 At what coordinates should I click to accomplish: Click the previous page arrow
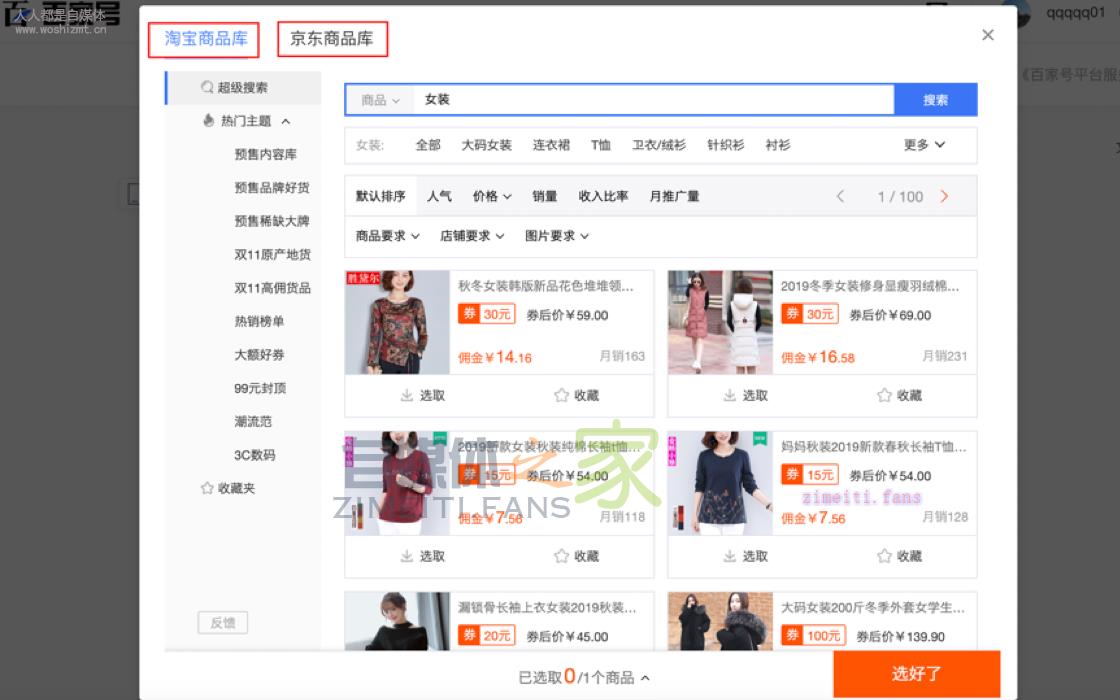tap(840, 197)
